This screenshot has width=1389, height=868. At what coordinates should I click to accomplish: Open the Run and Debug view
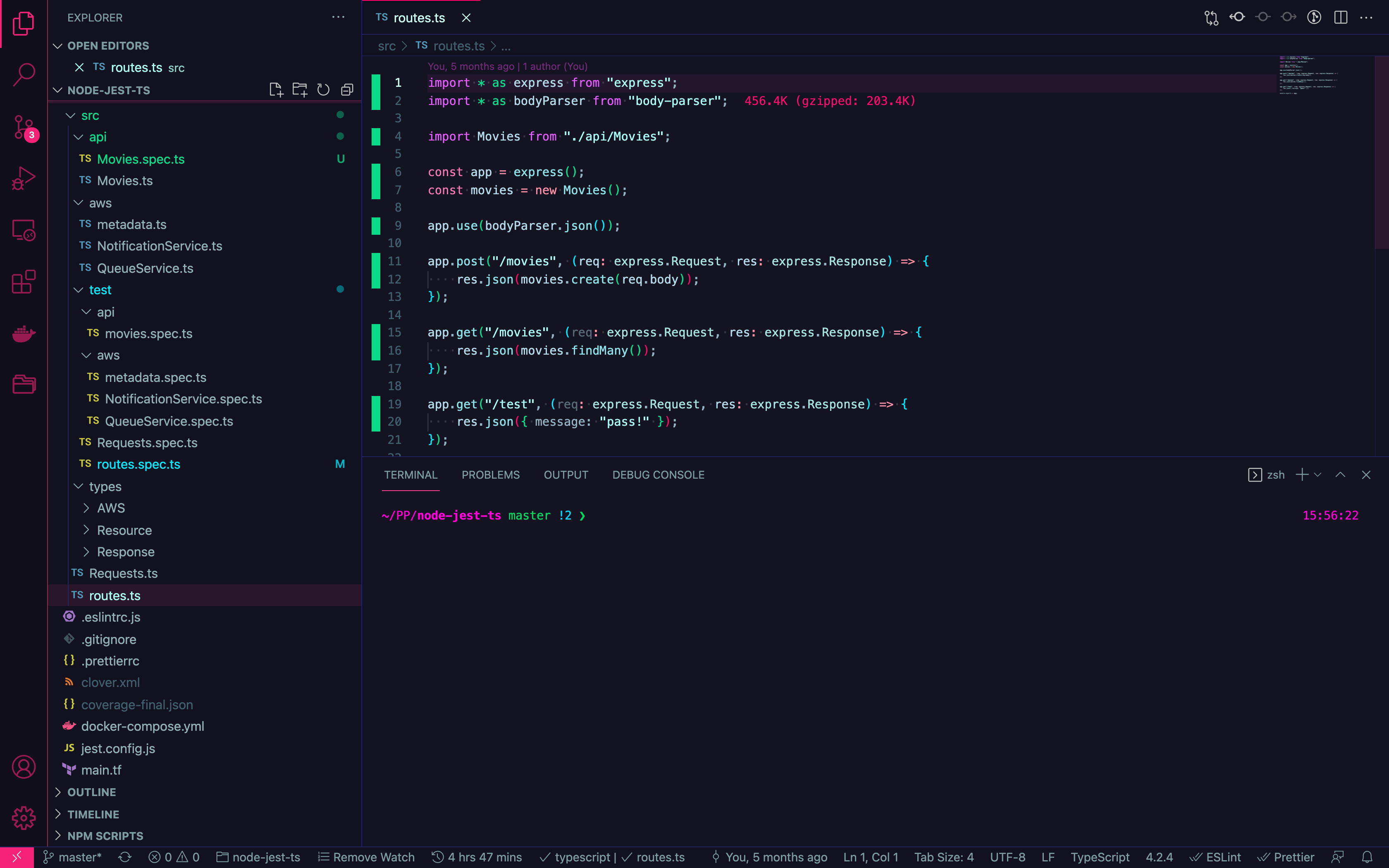tap(24, 179)
